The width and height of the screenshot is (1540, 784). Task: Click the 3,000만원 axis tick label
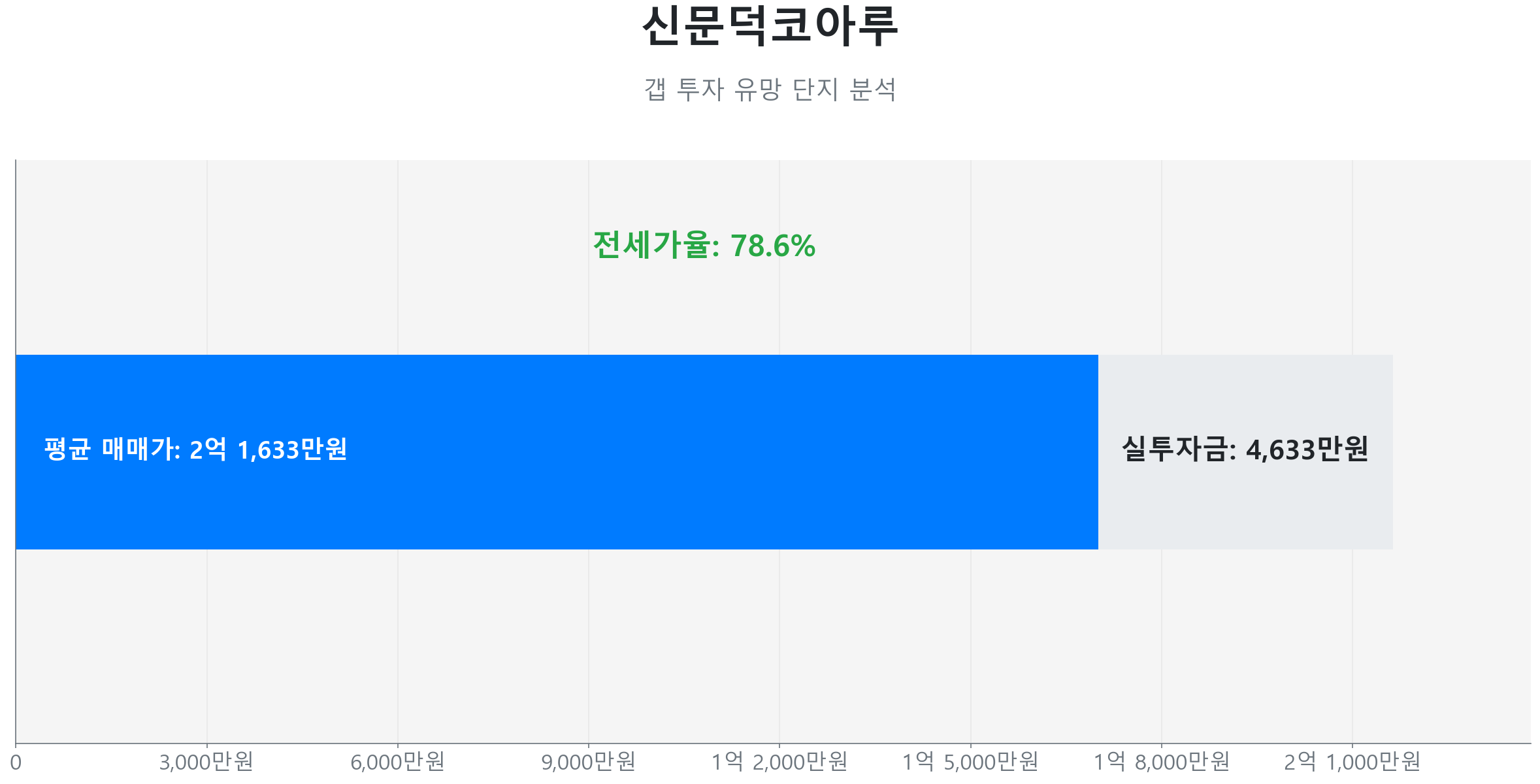tap(206, 762)
